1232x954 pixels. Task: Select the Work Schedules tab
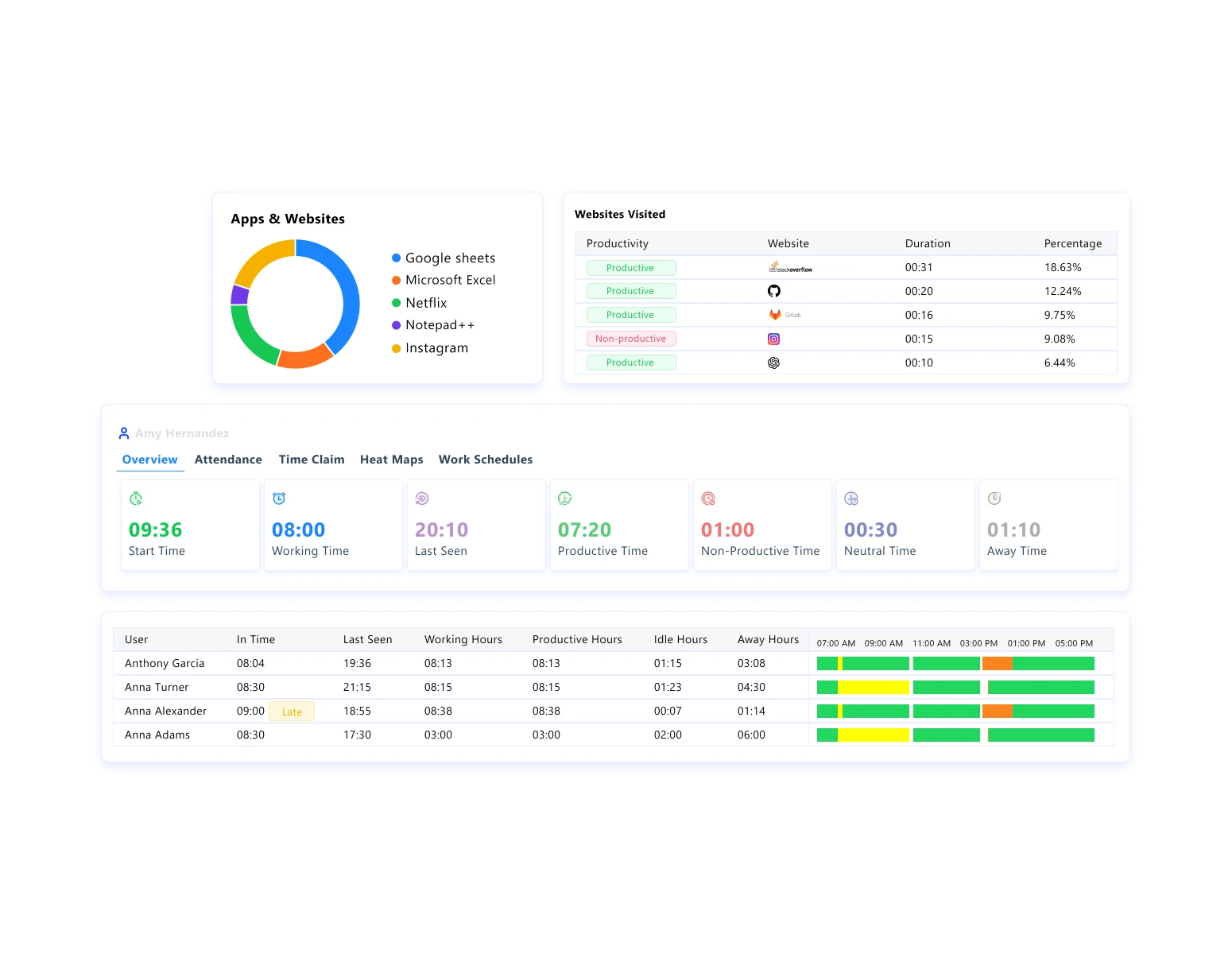point(486,460)
